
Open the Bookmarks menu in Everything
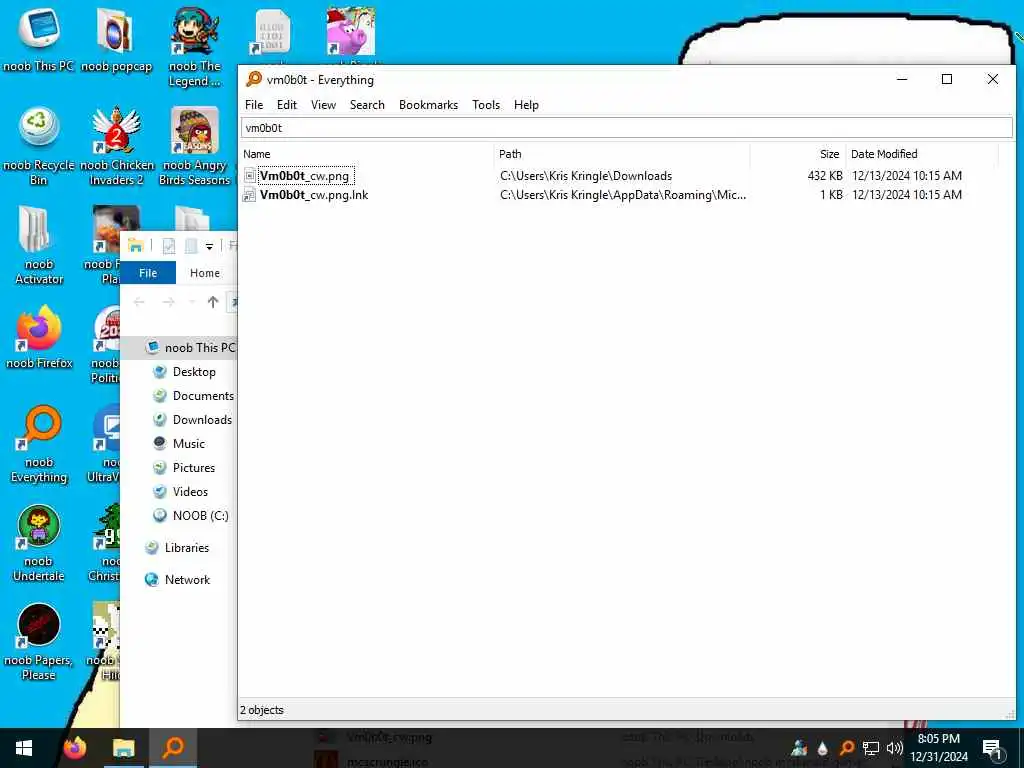tap(428, 105)
